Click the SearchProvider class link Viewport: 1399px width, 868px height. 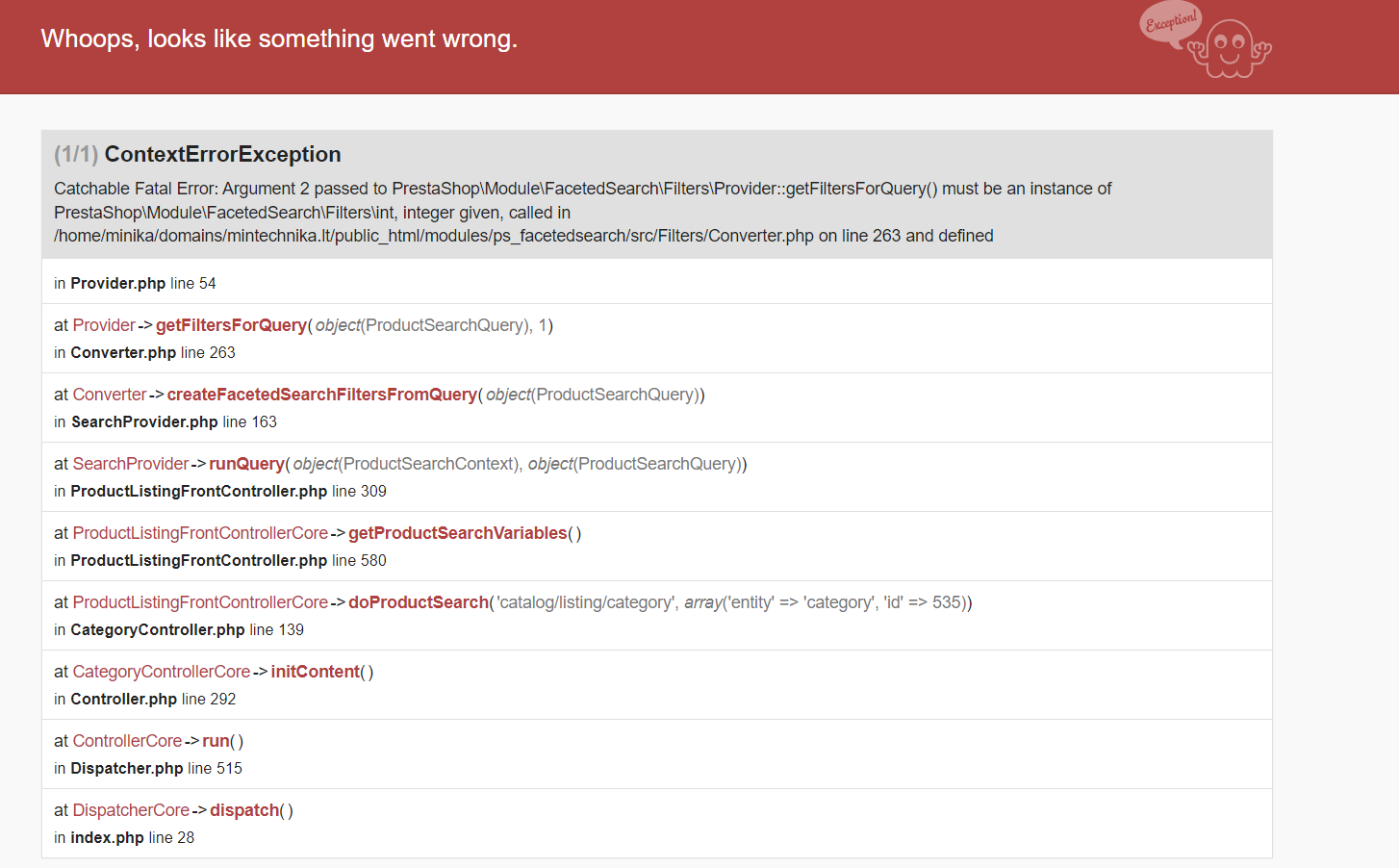point(131,464)
